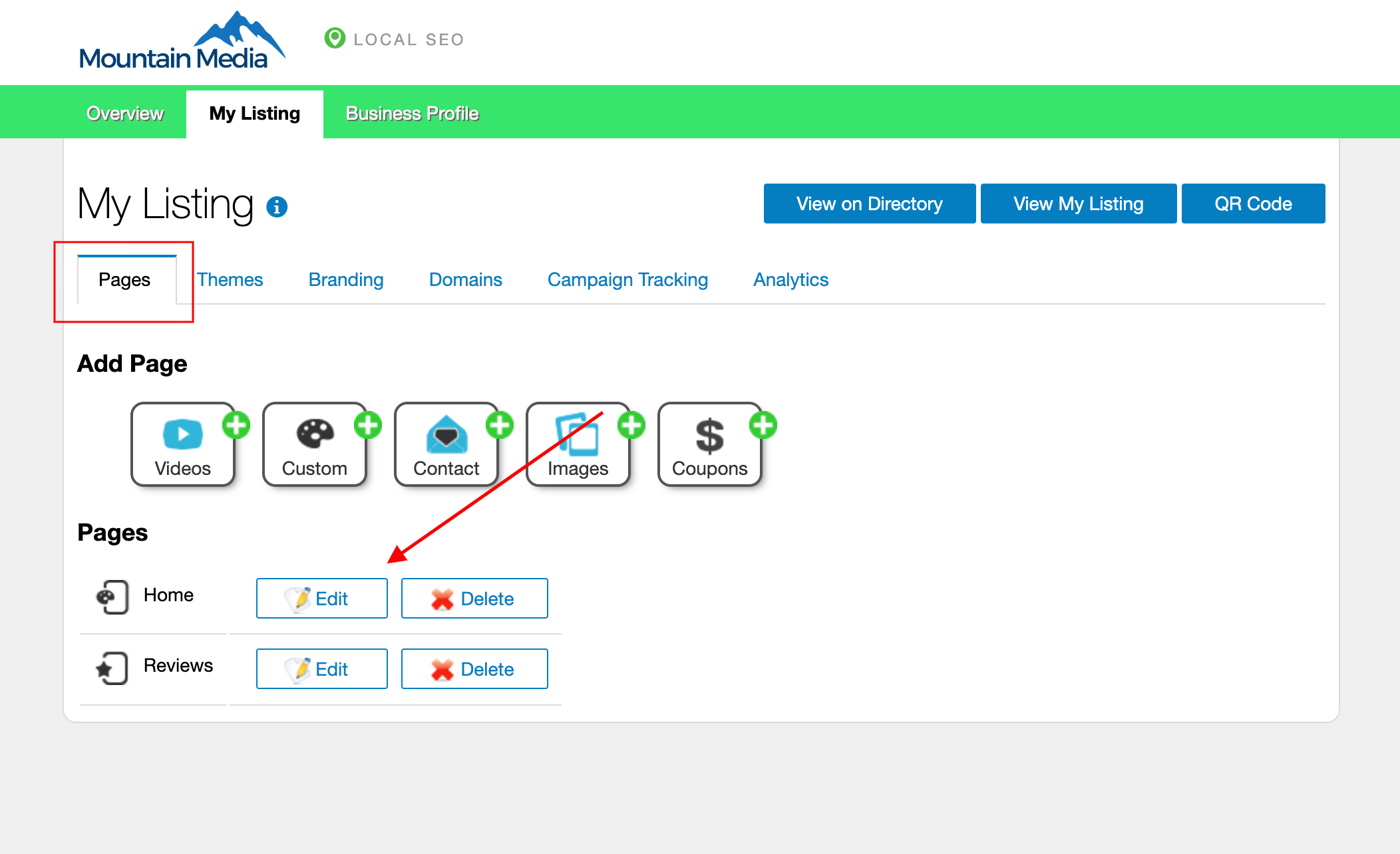Delete the Reviews page
Screen dimensions: 1400x854
click(x=474, y=669)
